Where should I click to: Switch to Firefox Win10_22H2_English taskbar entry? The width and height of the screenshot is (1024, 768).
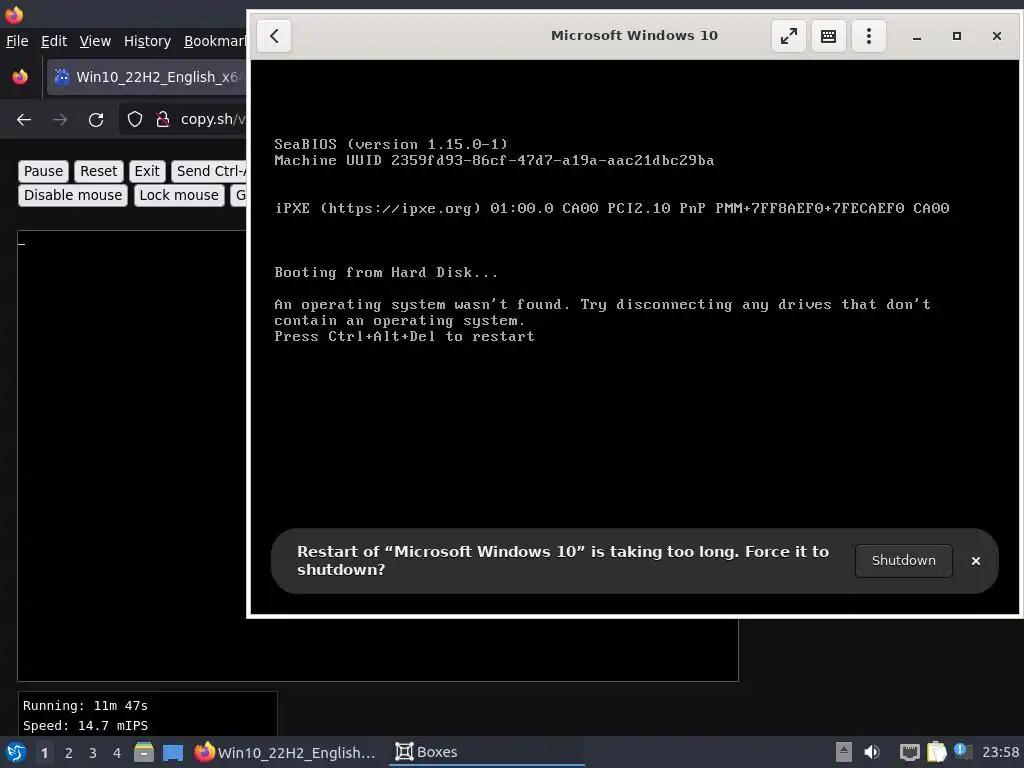286,752
